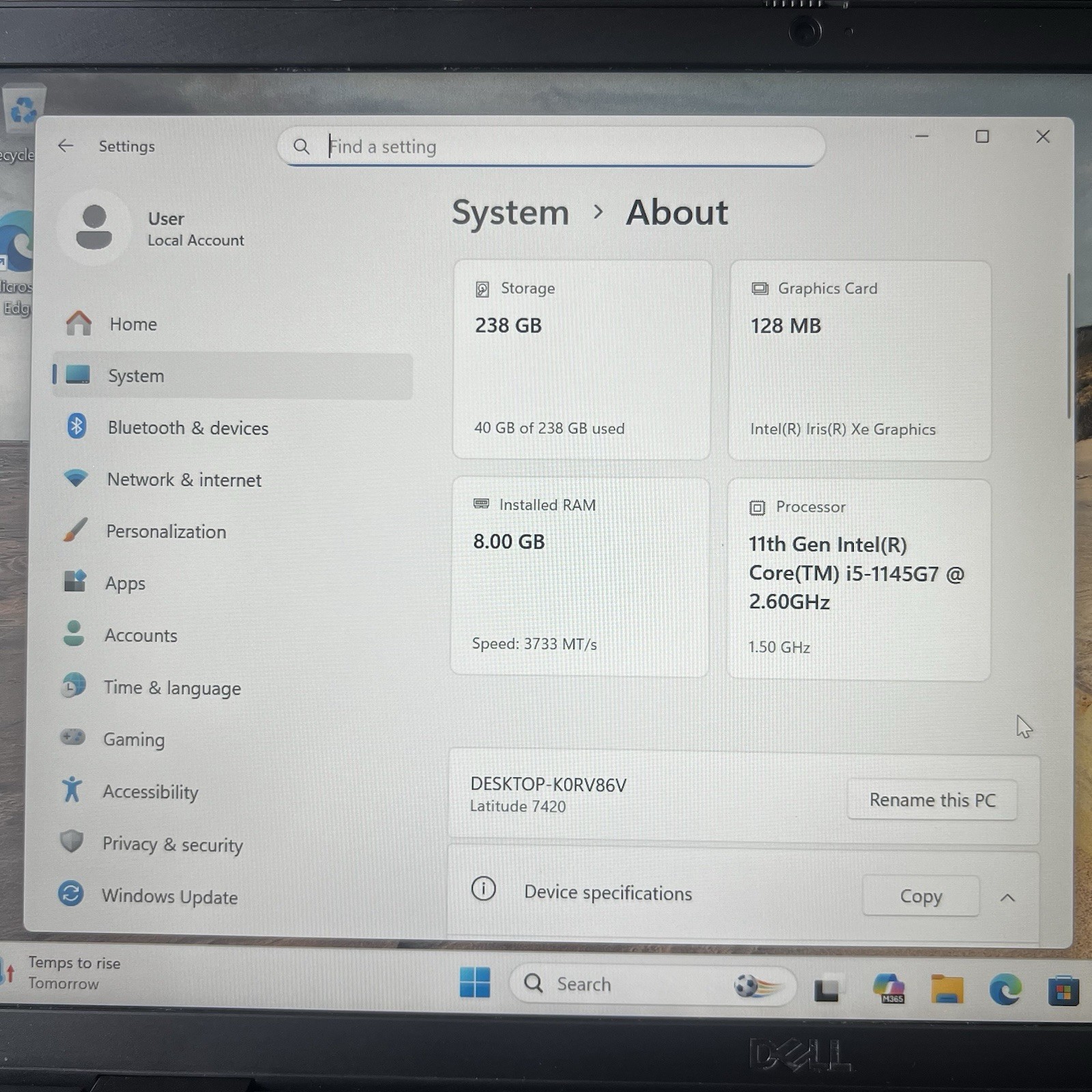Viewport: 1092px width, 1092px height.
Task: Click the Time & language globe icon
Action: pyautogui.click(x=73, y=685)
